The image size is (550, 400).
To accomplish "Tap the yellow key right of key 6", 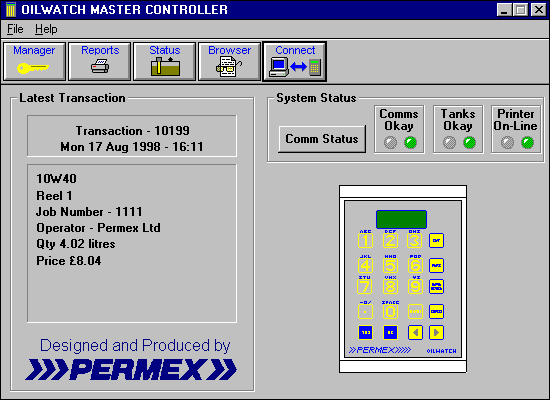I will click(436, 265).
